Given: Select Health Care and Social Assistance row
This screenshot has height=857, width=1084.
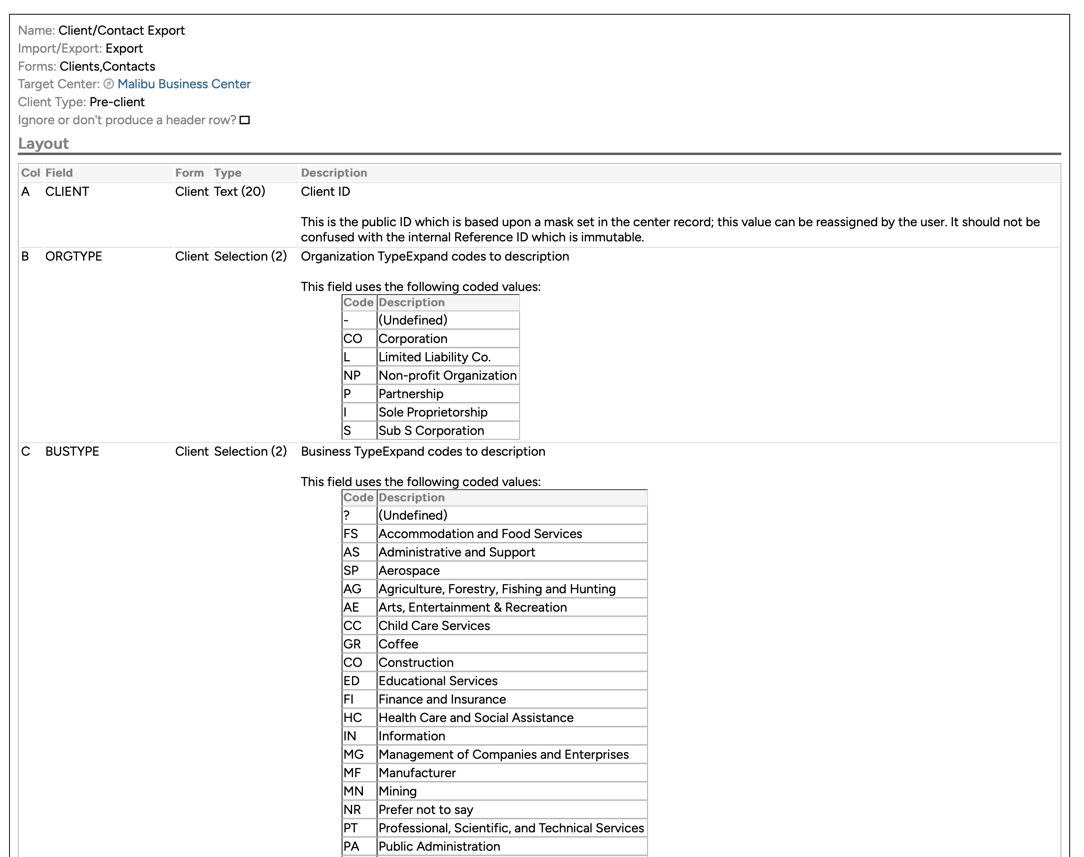Looking at the screenshot, I should [475, 718].
